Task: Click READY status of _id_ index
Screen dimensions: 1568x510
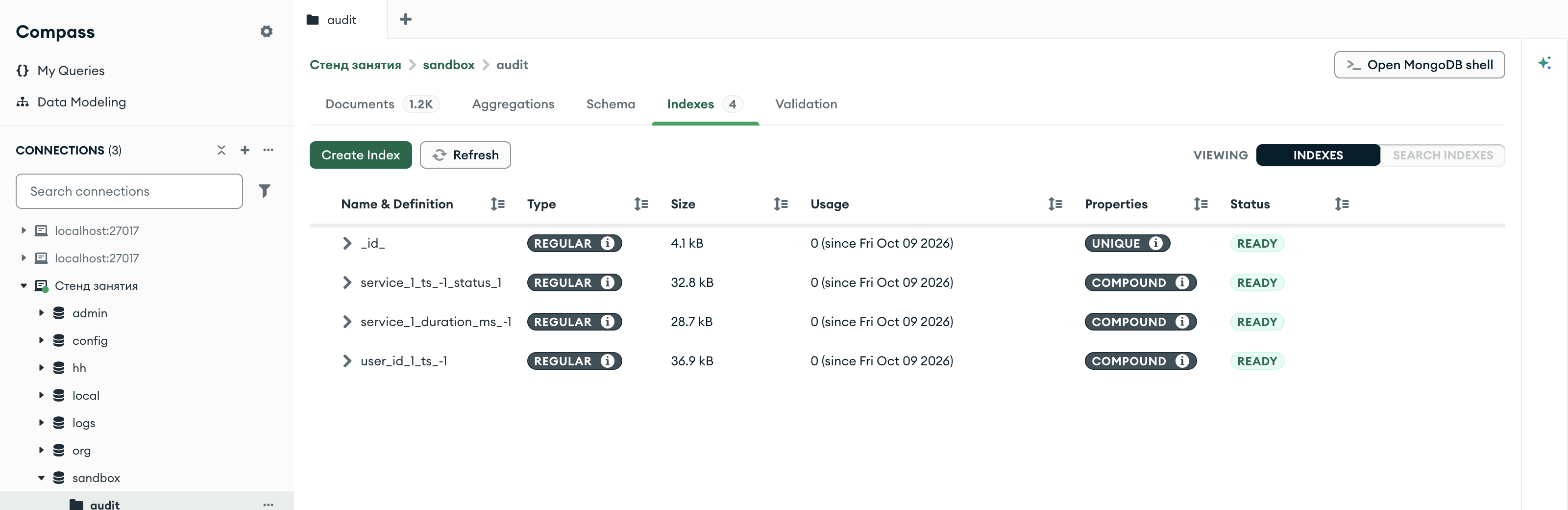Action: point(1257,244)
